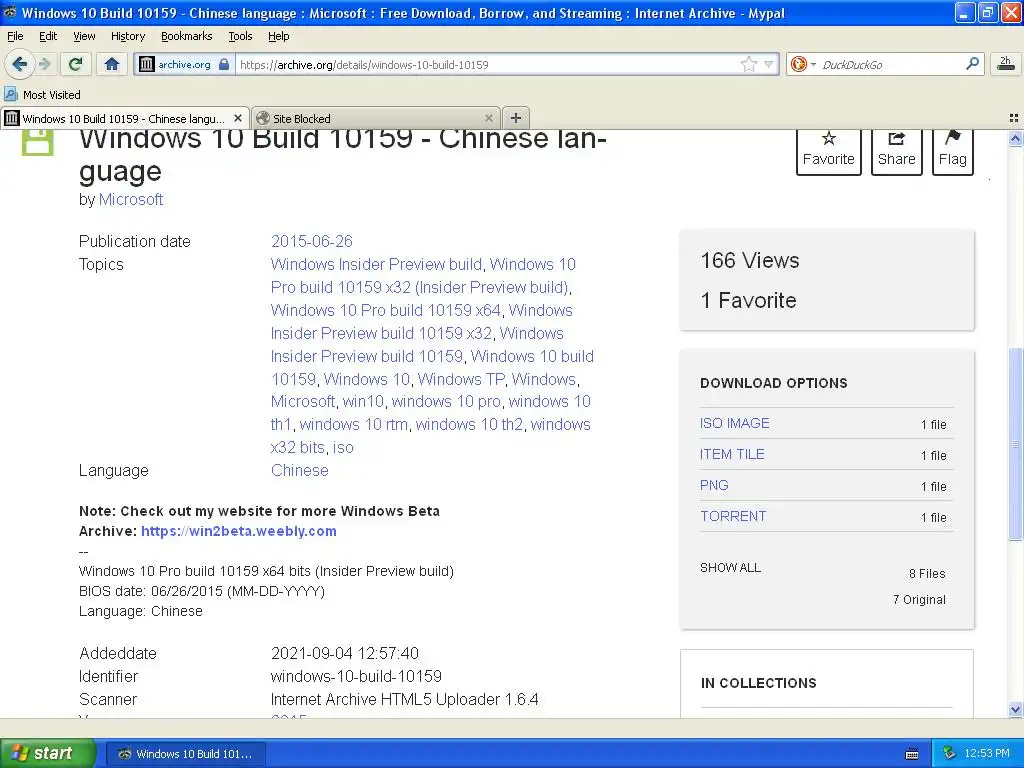Open the File menu

(15, 36)
